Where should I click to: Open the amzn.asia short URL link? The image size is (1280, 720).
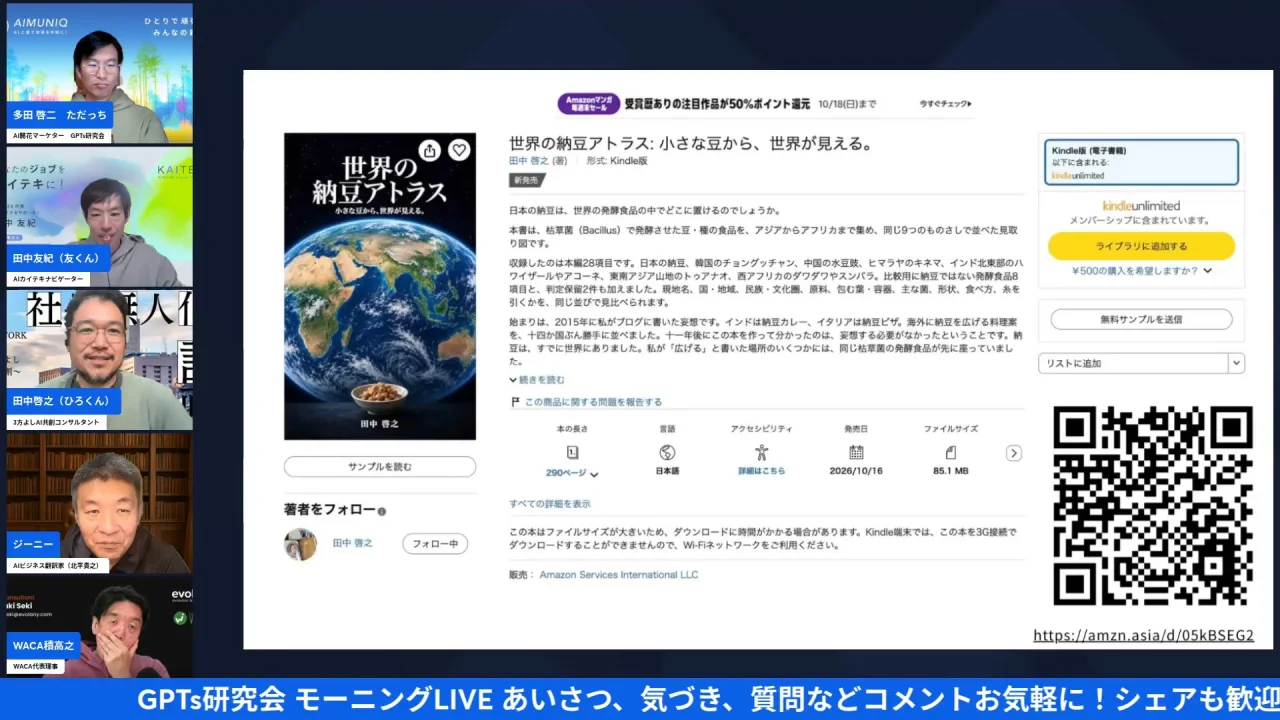(x=1143, y=636)
